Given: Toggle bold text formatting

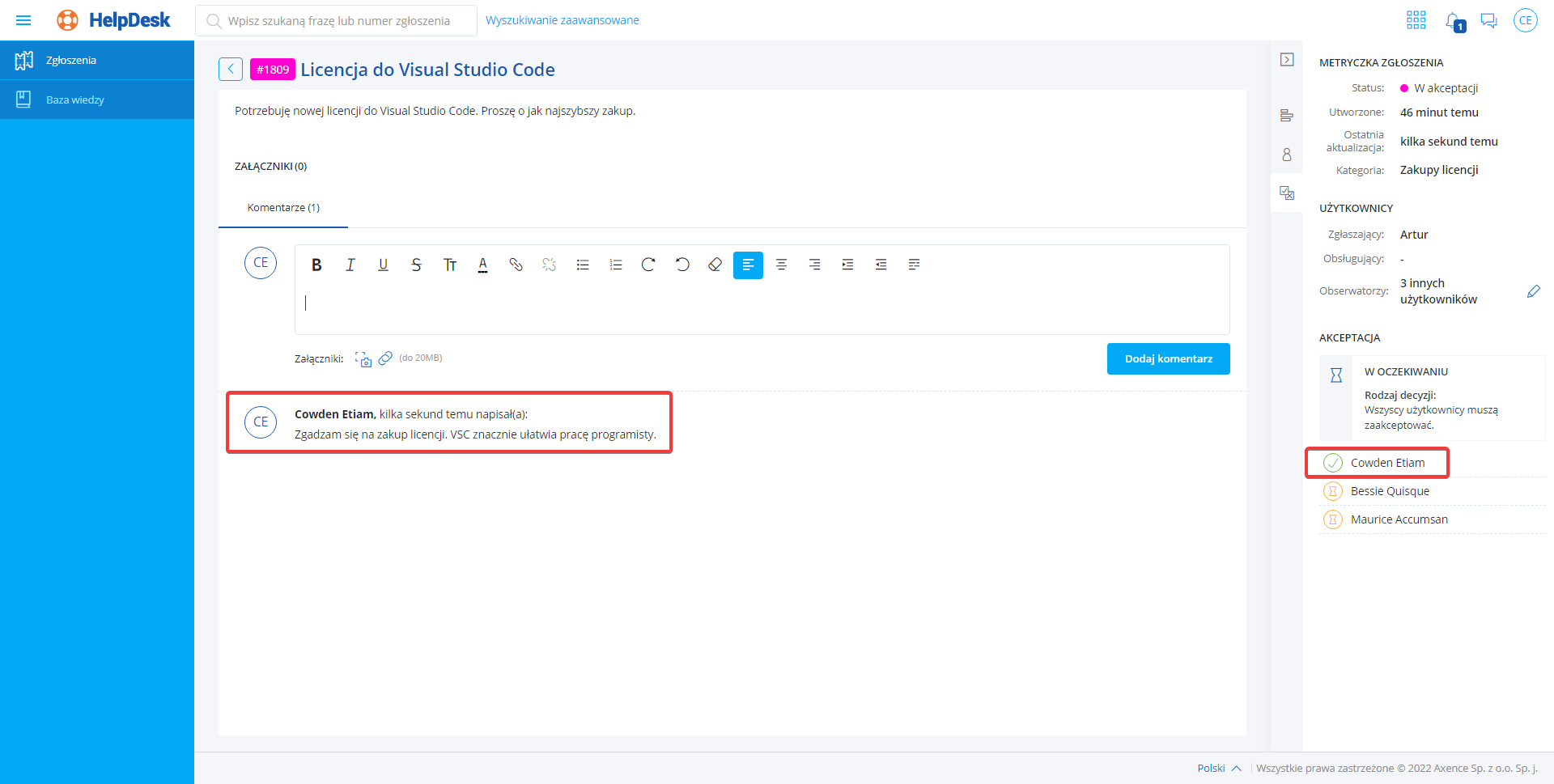Looking at the screenshot, I should [316, 265].
